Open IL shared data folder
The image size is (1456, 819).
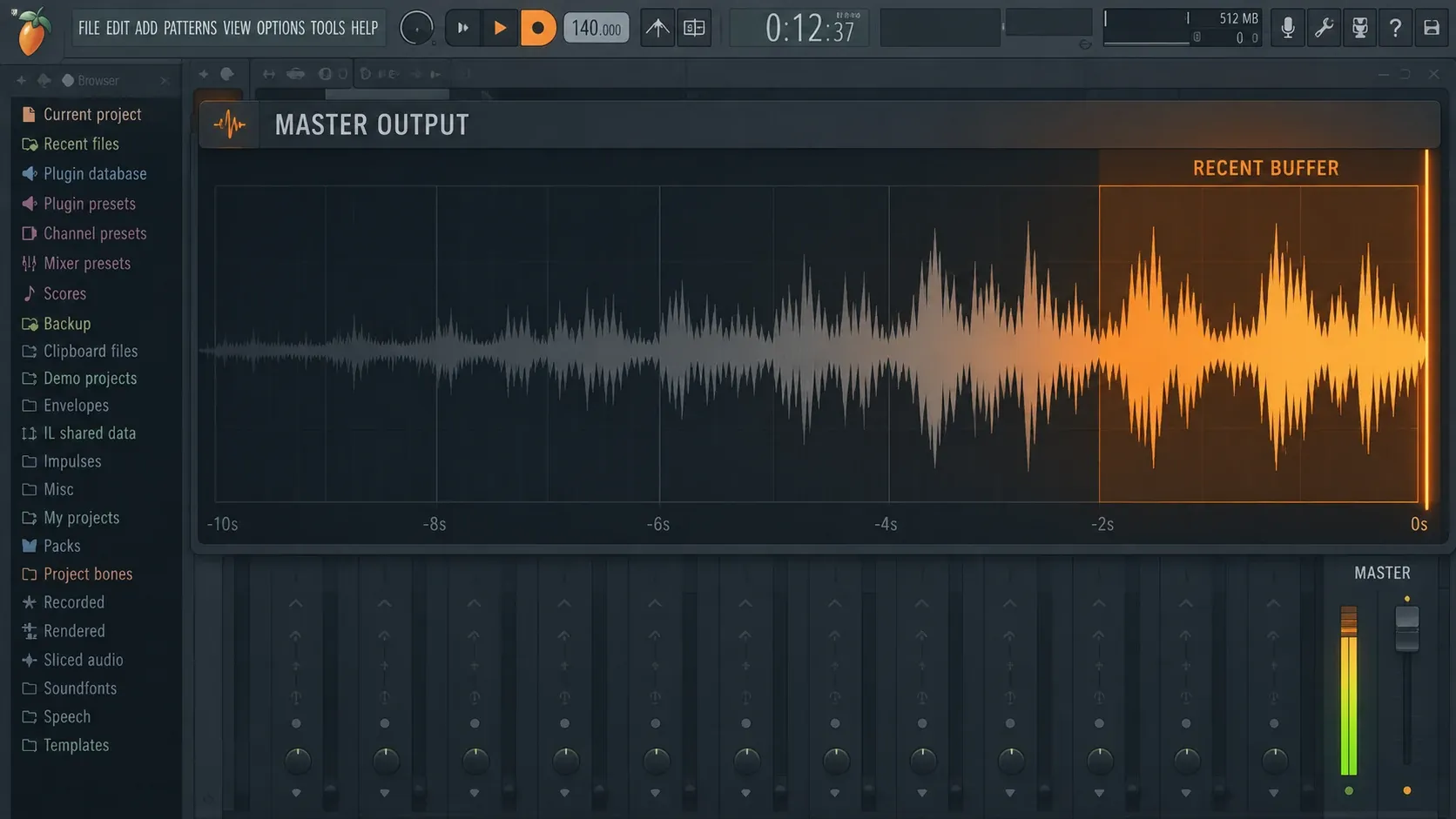(x=78, y=433)
